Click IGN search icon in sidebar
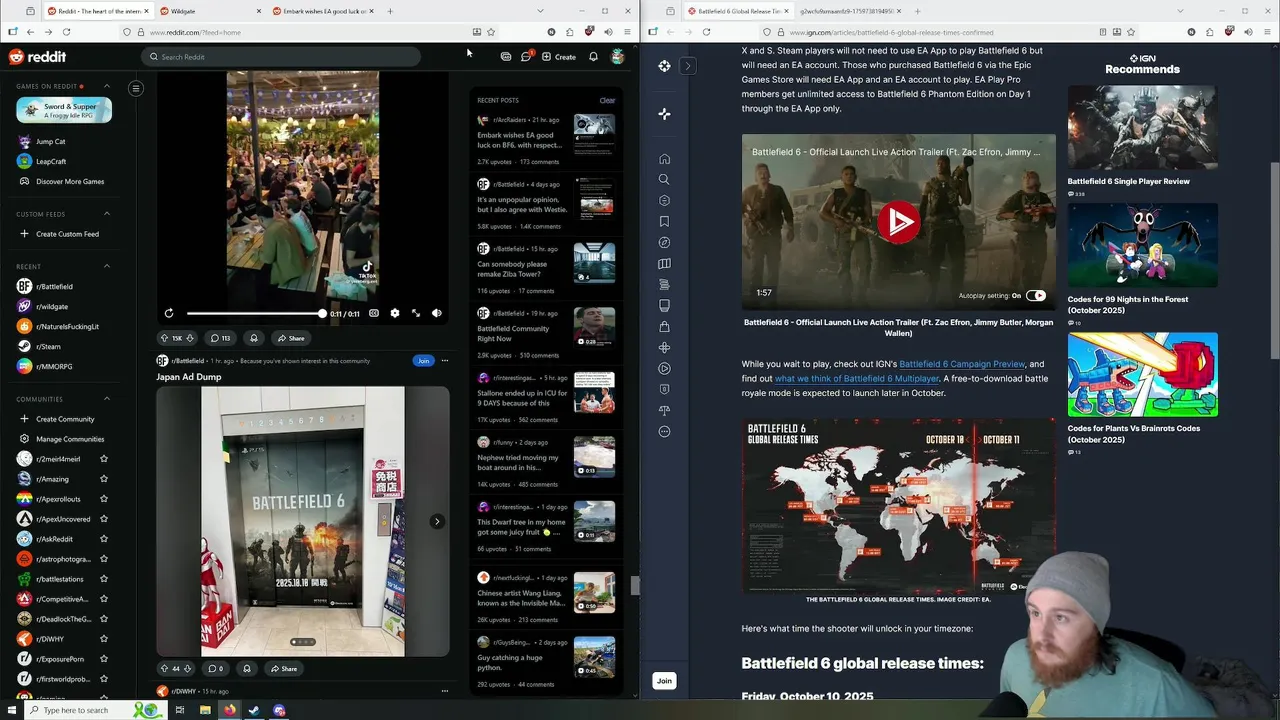The image size is (1280, 720). tap(664, 180)
